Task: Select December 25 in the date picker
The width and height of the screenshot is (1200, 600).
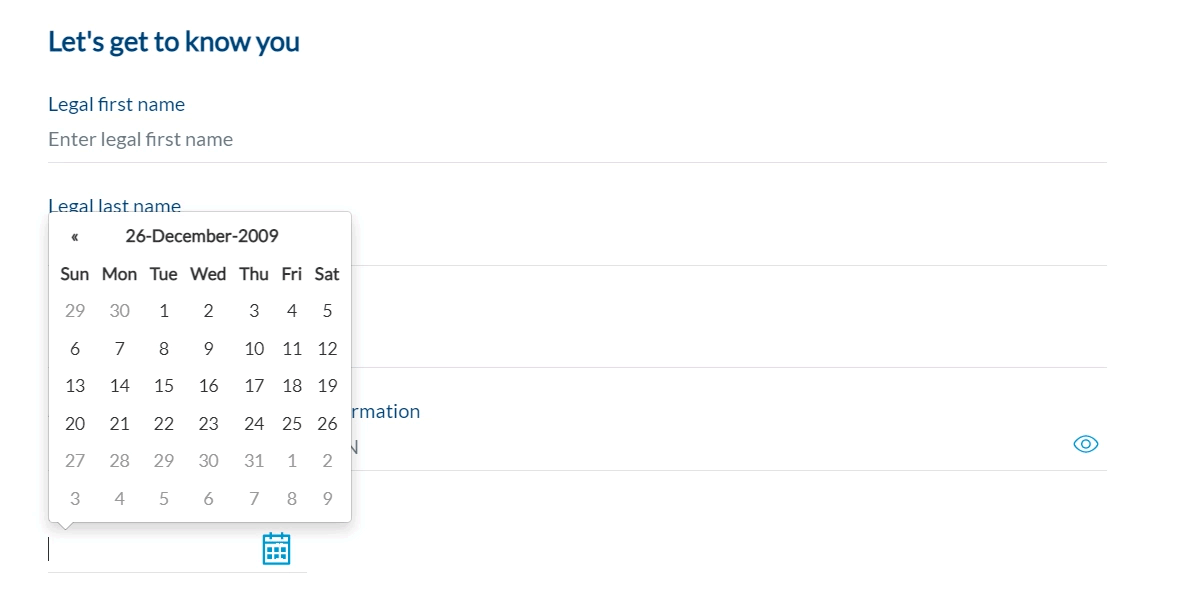Action: pos(292,424)
